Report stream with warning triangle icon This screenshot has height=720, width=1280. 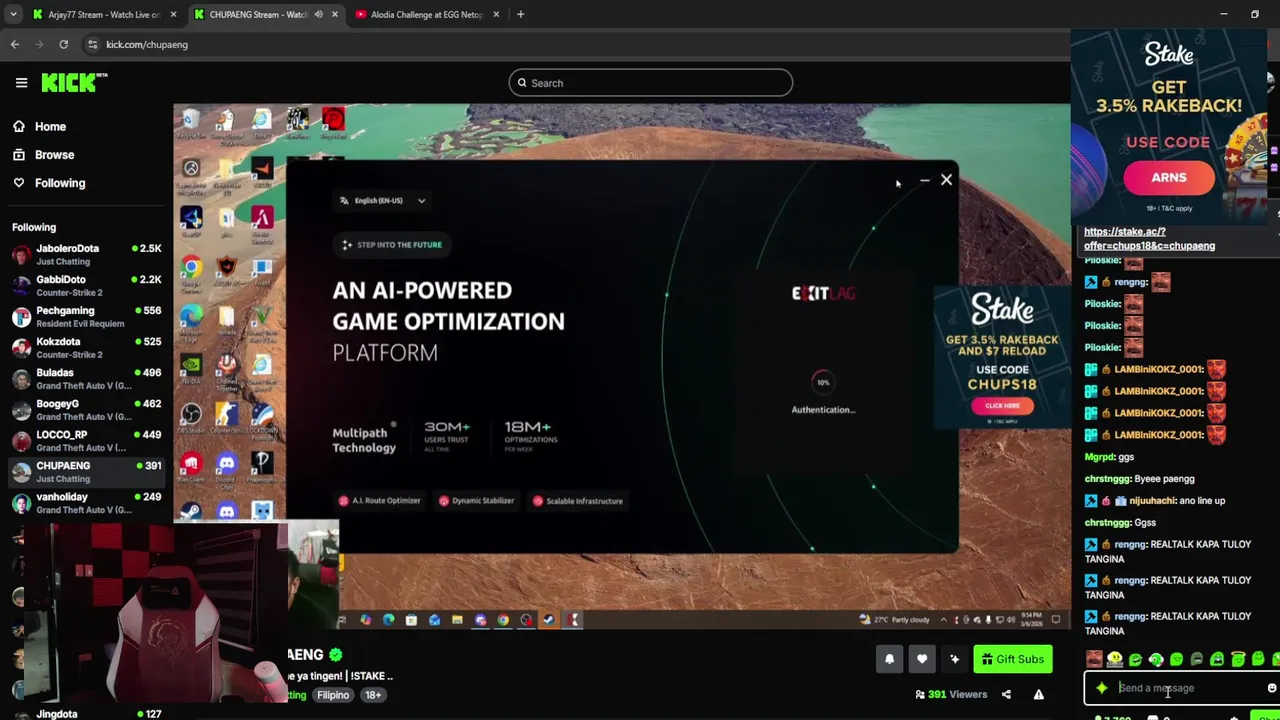(x=1038, y=695)
